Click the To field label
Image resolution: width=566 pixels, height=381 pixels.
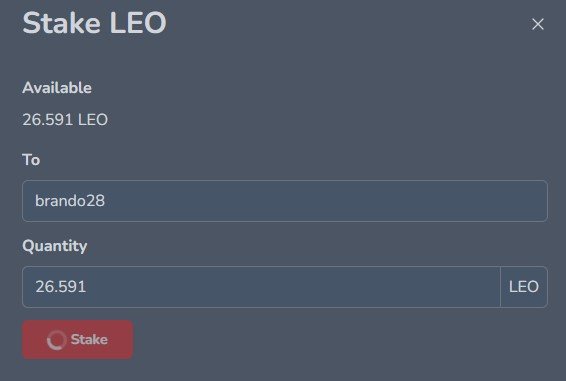pyautogui.click(x=31, y=160)
